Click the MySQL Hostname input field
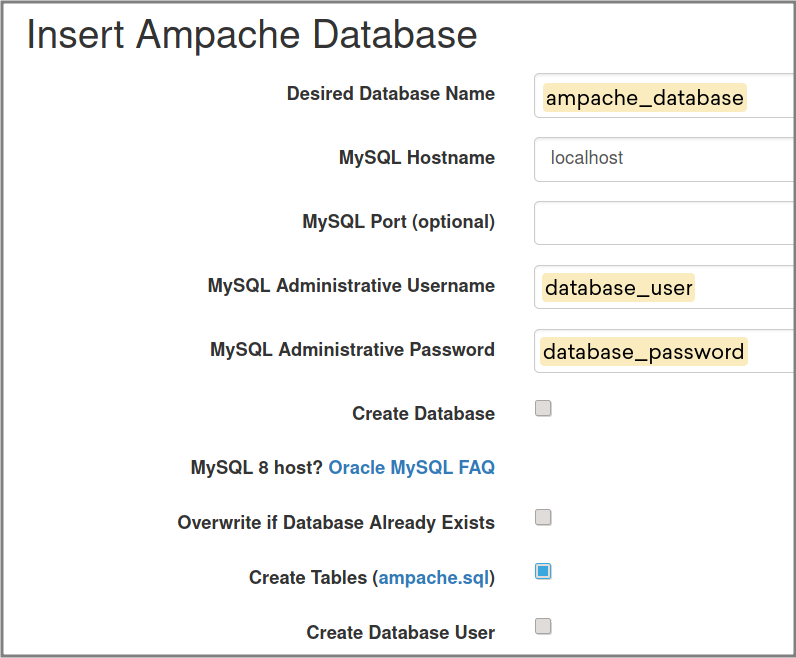 point(664,159)
